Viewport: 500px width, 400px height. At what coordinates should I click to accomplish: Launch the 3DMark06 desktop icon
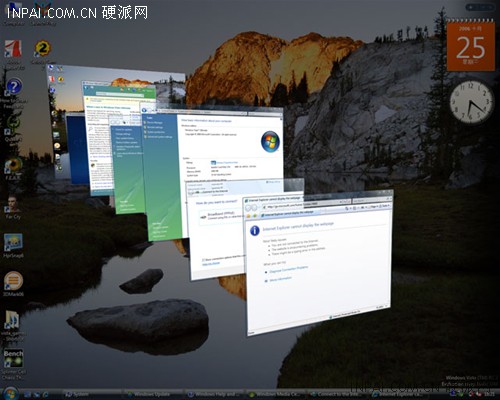(x=13, y=283)
